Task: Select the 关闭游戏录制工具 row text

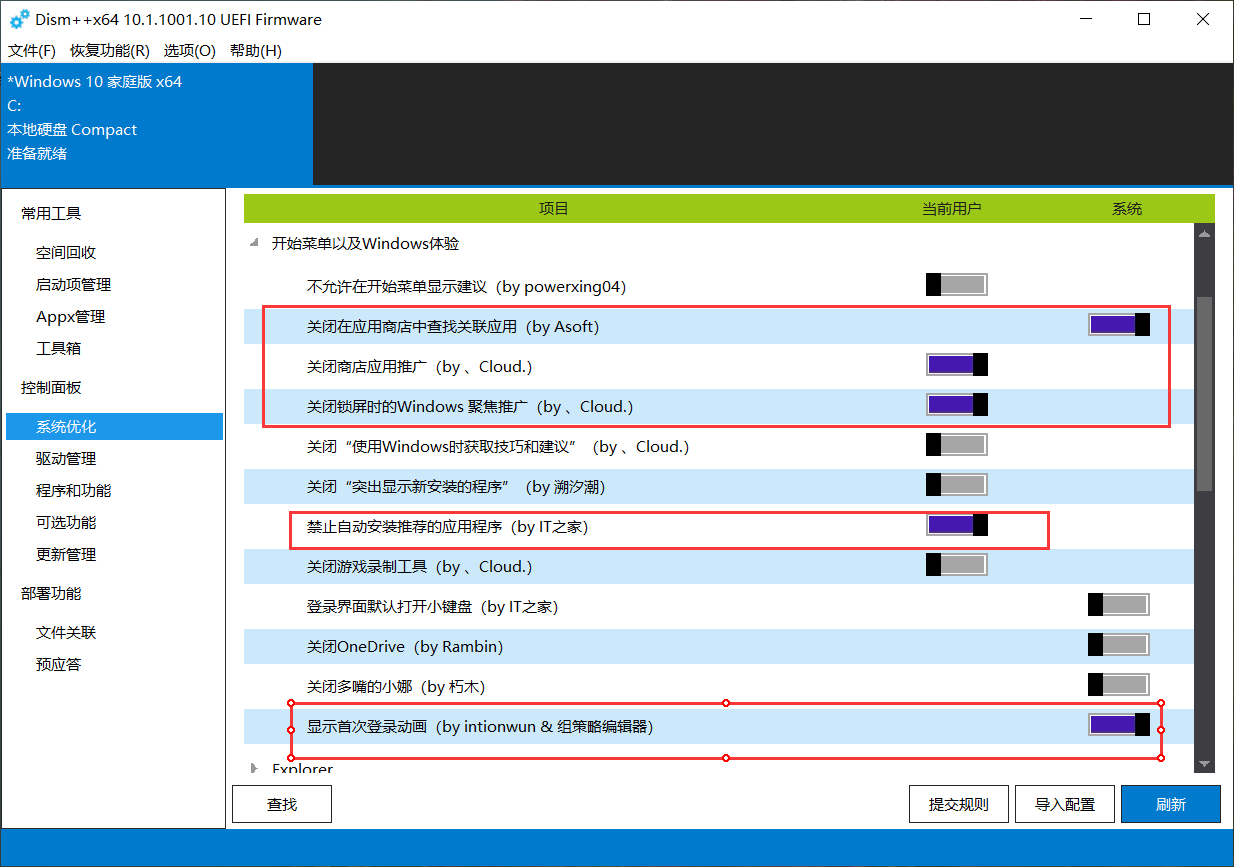Action: point(419,566)
